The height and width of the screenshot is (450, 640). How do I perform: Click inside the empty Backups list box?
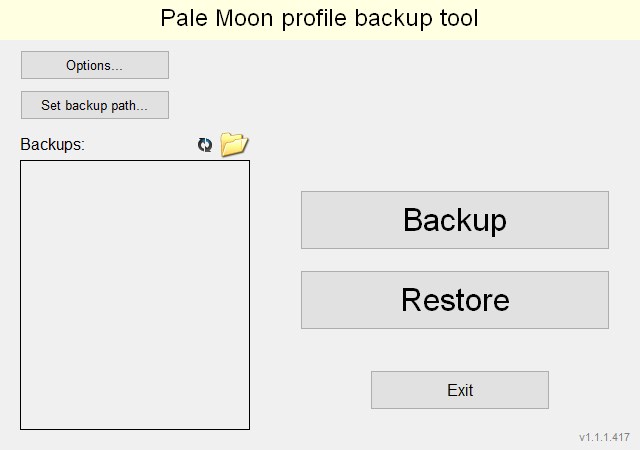click(135, 295)
